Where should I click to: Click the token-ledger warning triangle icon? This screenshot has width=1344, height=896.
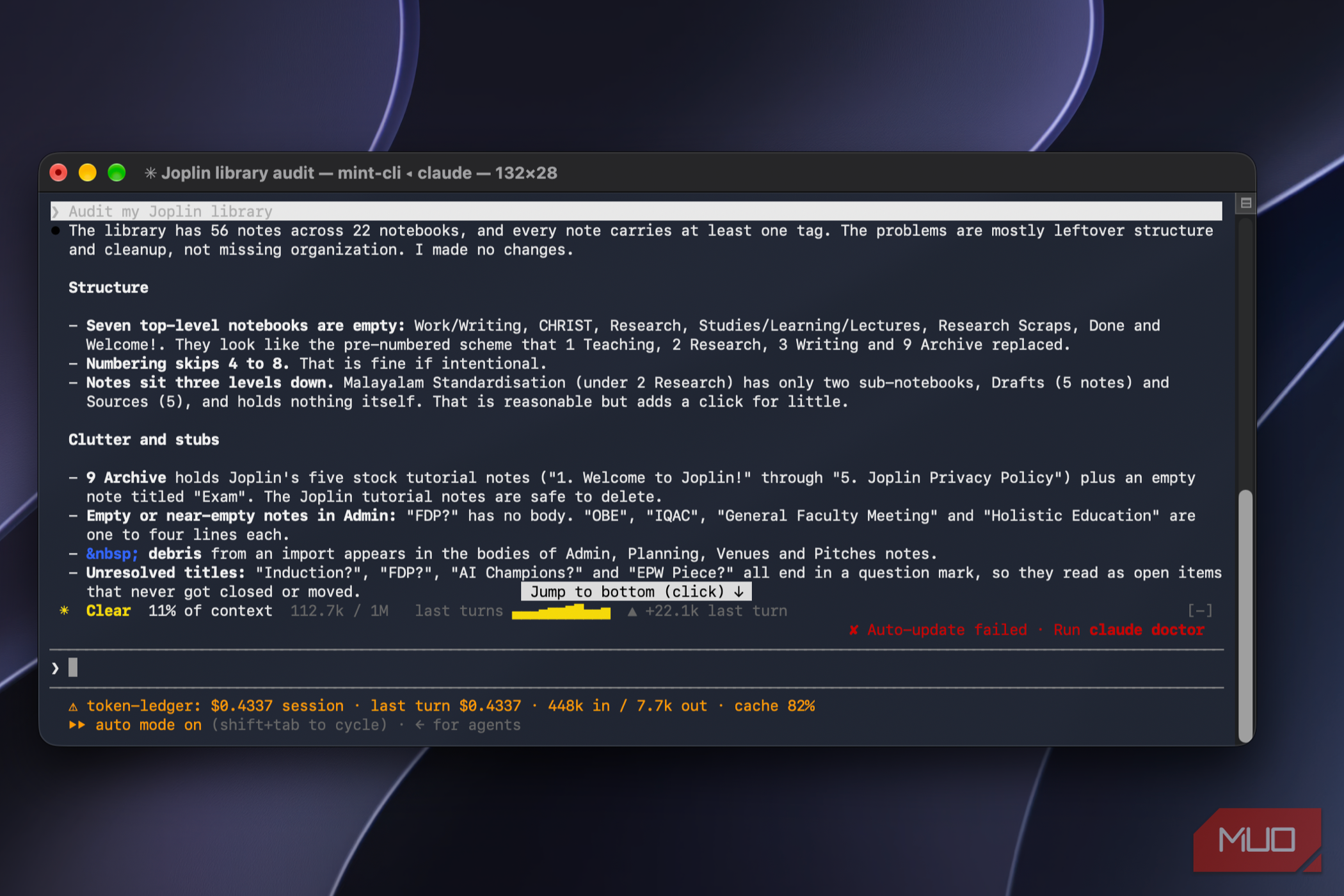[73, 707]
